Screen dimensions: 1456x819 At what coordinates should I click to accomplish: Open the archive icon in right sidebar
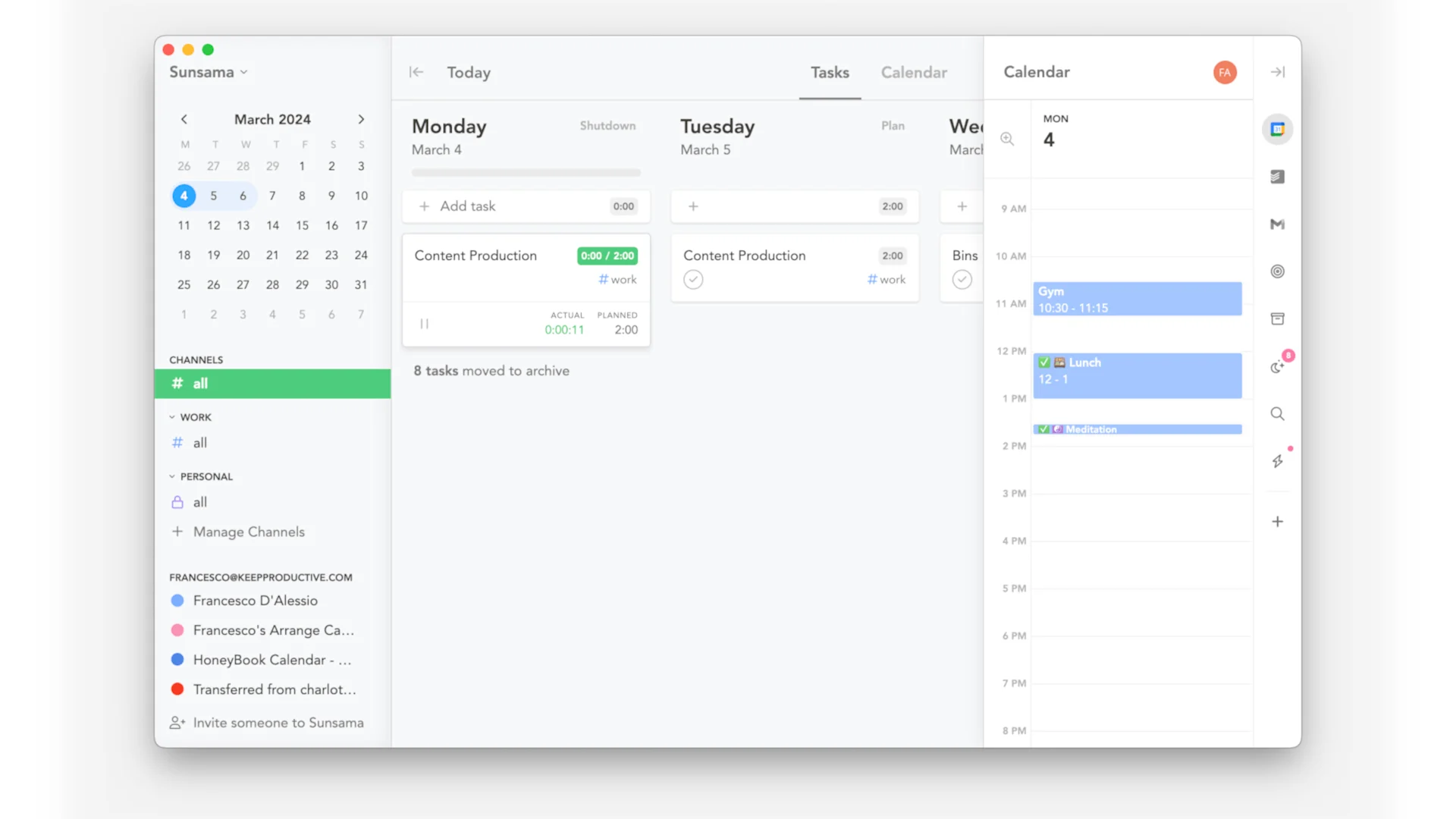(x=1277, y=318)
